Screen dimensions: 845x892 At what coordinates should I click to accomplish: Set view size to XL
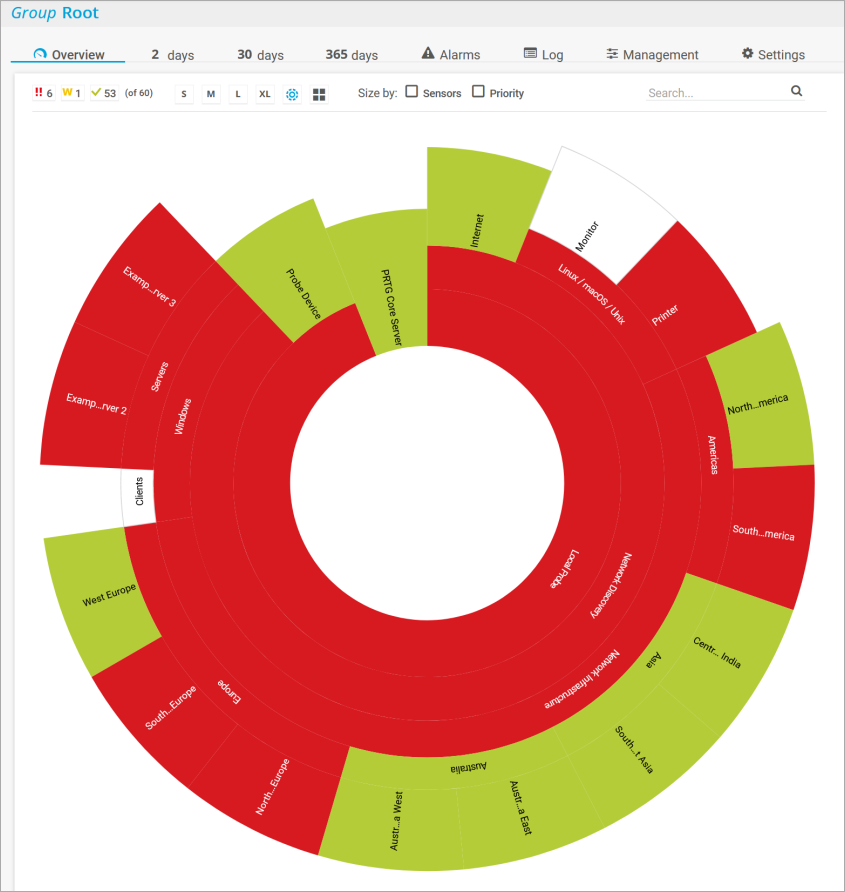click(264, 94)
